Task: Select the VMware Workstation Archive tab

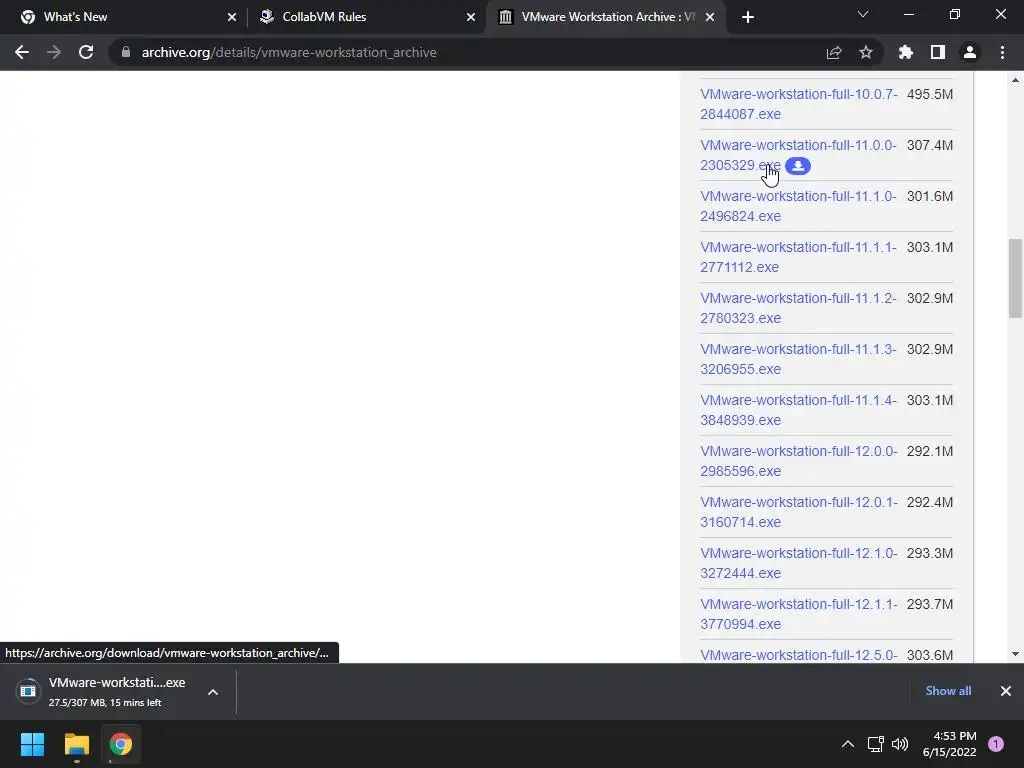Action: pyautogui.click(x=608, y=17)
